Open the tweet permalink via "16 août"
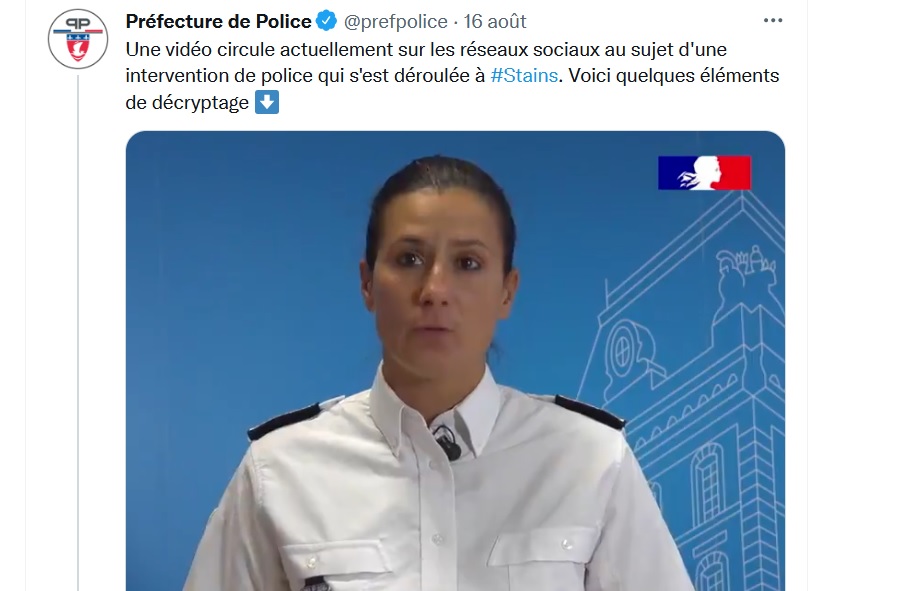897x591 pixels. point(495,21)
